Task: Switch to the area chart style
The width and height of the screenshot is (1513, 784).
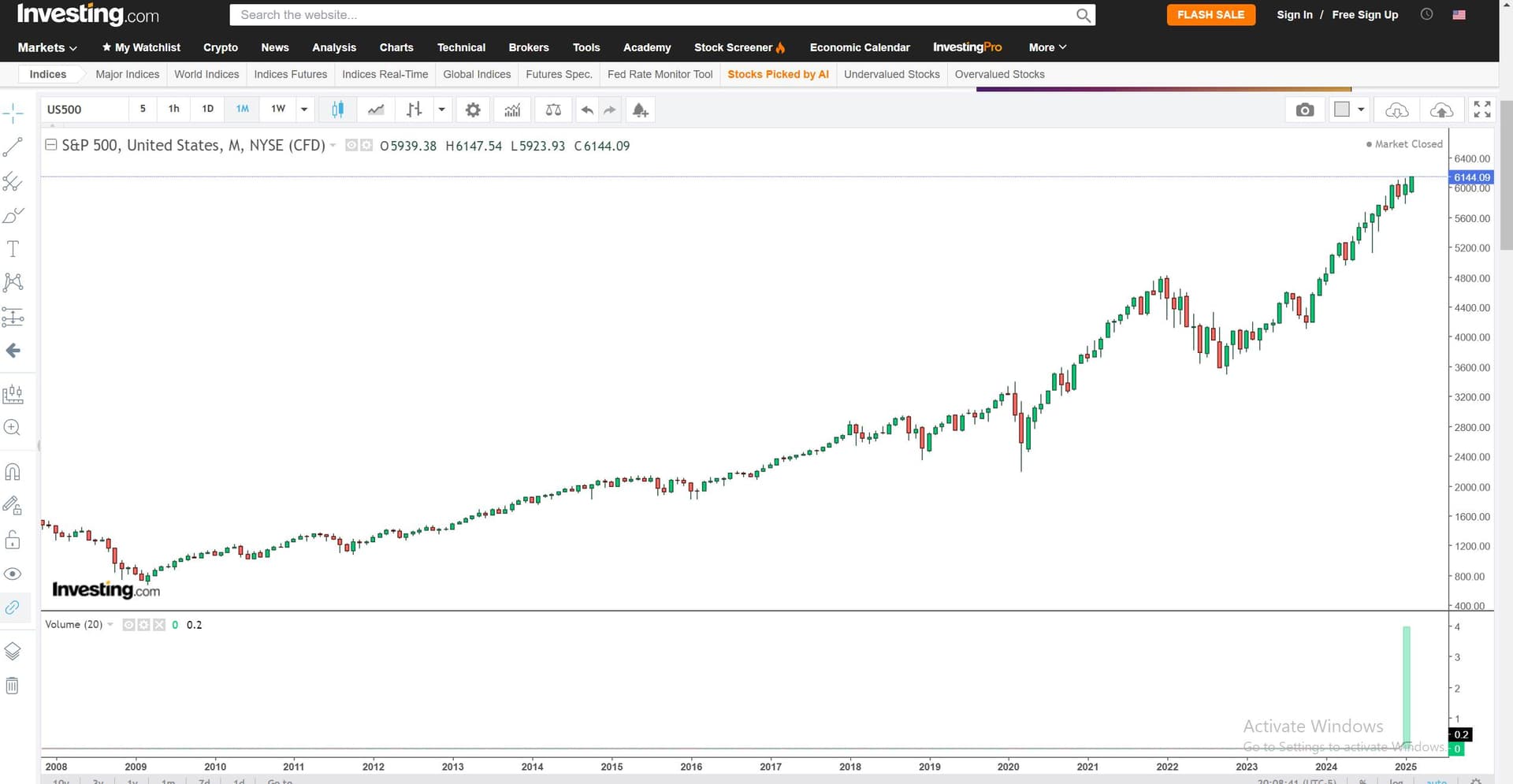Action: [x=376, y=110]
